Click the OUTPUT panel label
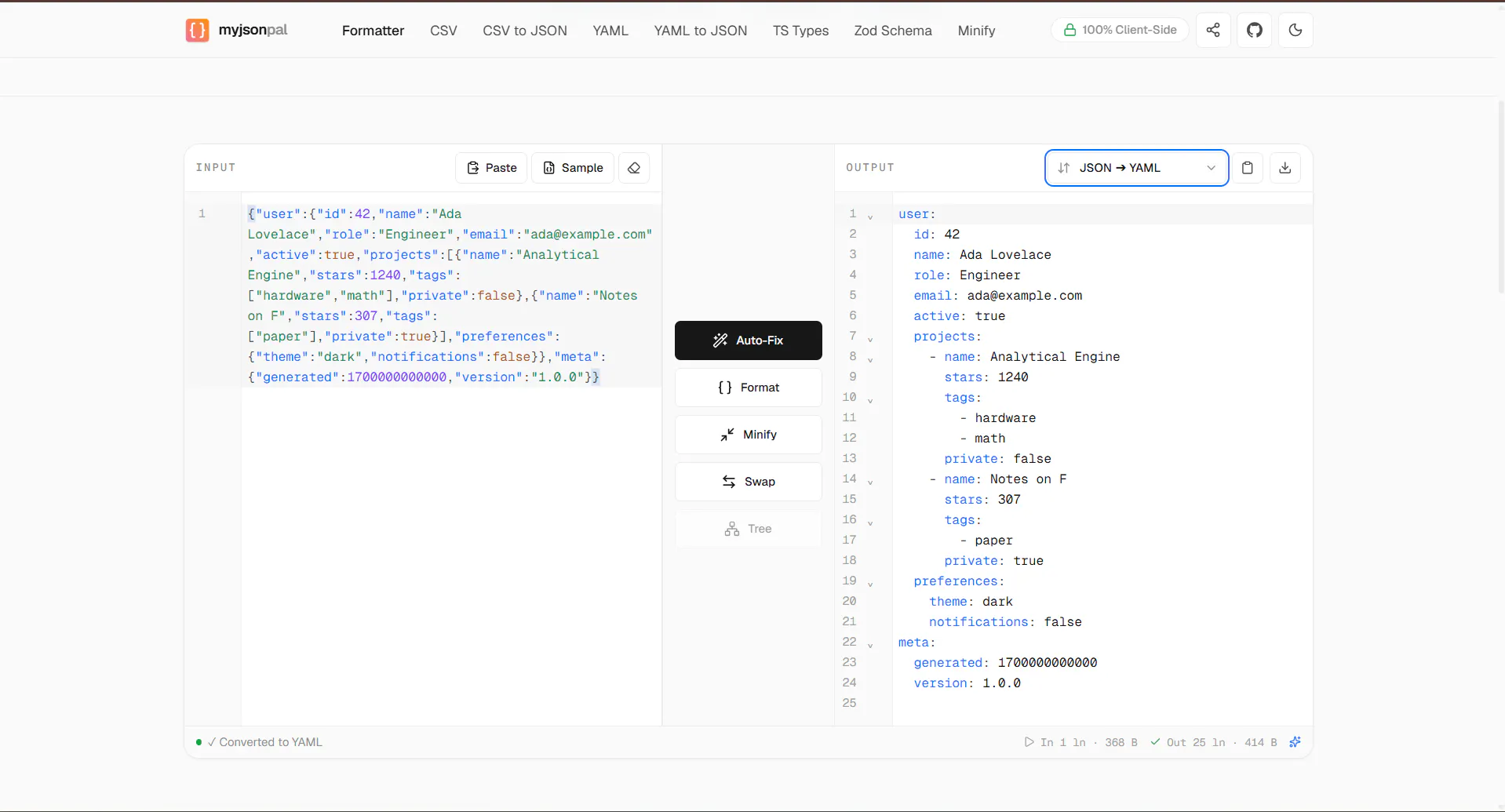1505x812 pixels. click(869, 168)
